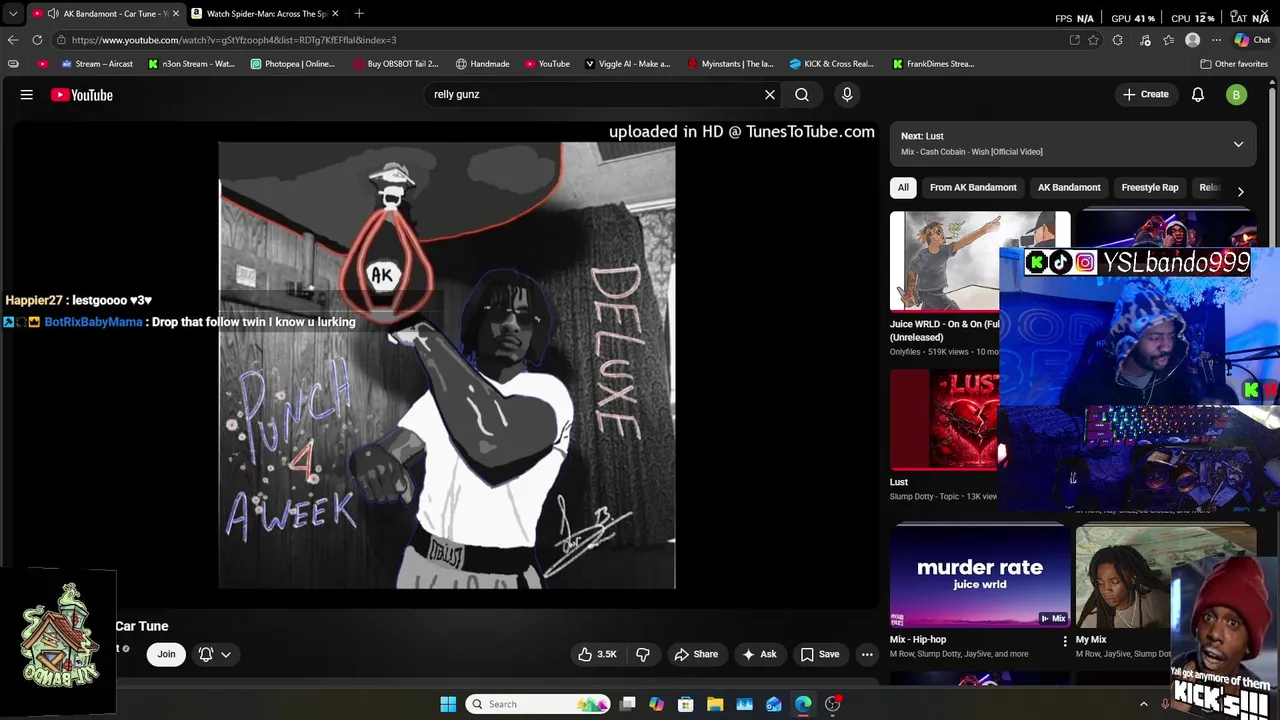Screen dimensions: 1280x720
Task: Open the Windows Start menu
Action: coord(448,704)
